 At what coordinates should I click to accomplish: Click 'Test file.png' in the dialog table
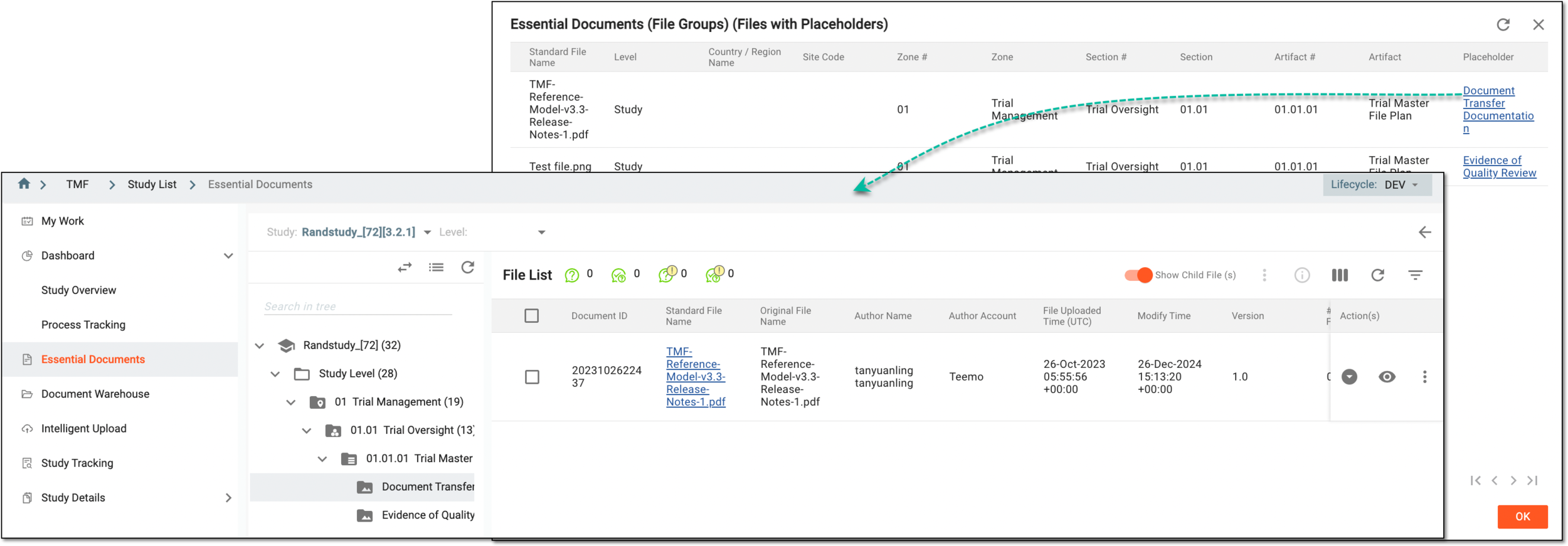point(560,166)
